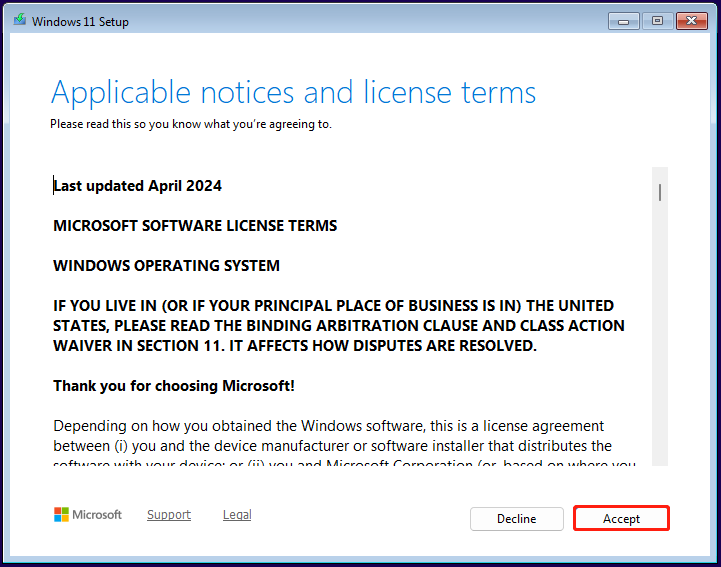The width and height of the screenshot is (721, 567).
Task: Click 'Thank you for choosing Microsoft!' line
Action: point(174,386)
